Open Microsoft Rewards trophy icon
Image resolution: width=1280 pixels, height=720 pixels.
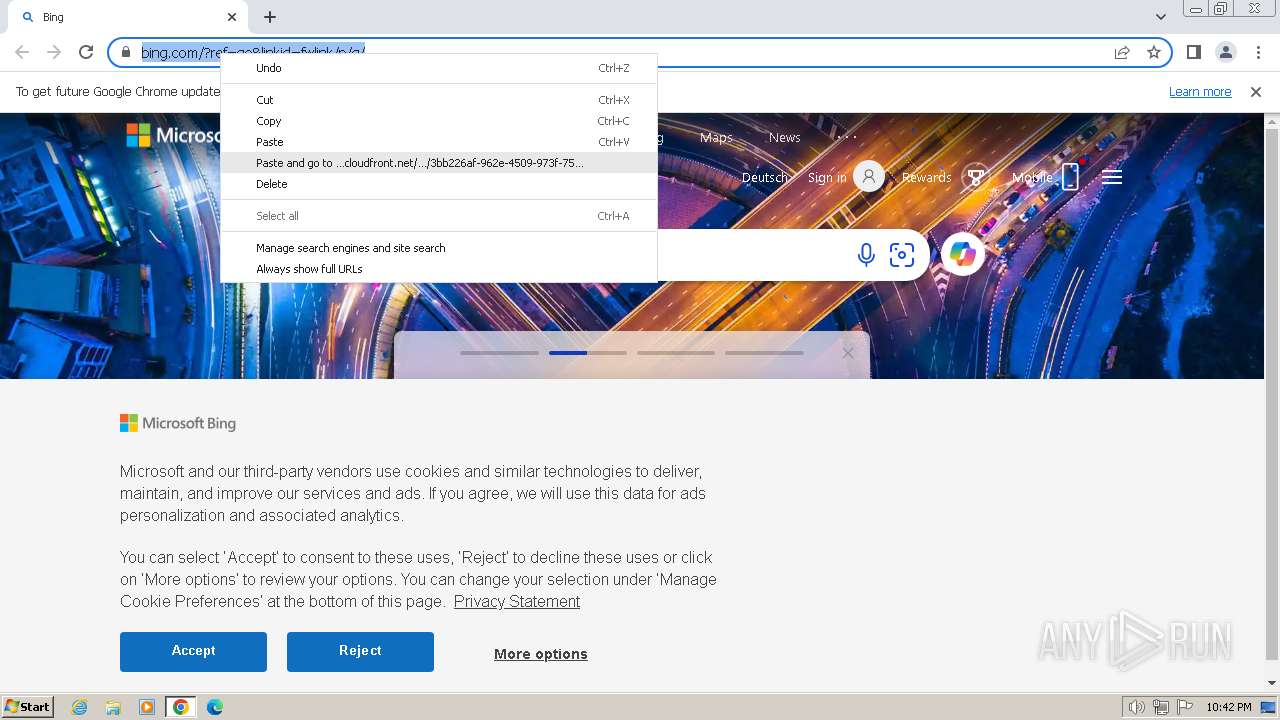[975, 177]
